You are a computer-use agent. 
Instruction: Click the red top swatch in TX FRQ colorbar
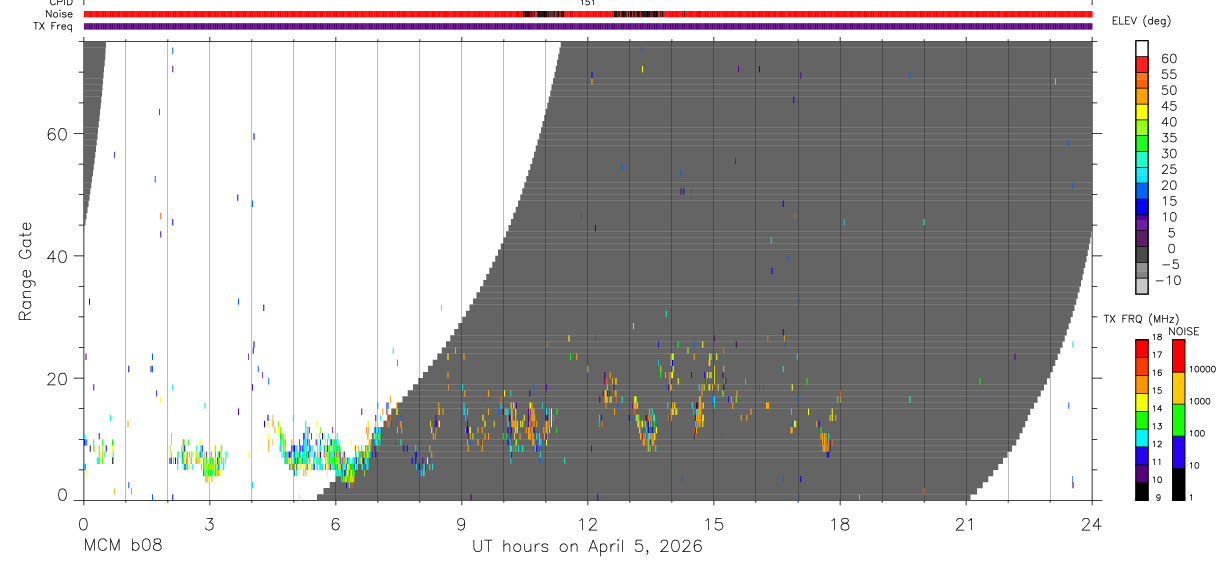(1143, 349)
